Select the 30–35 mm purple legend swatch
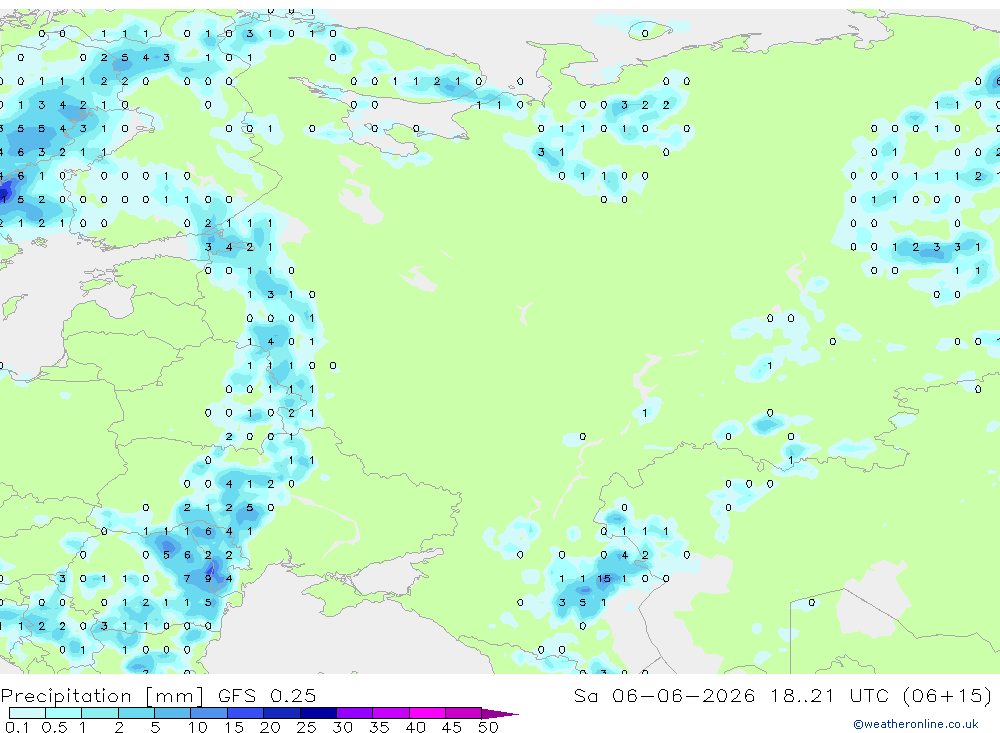The image size is (1000, 733). 355,713
